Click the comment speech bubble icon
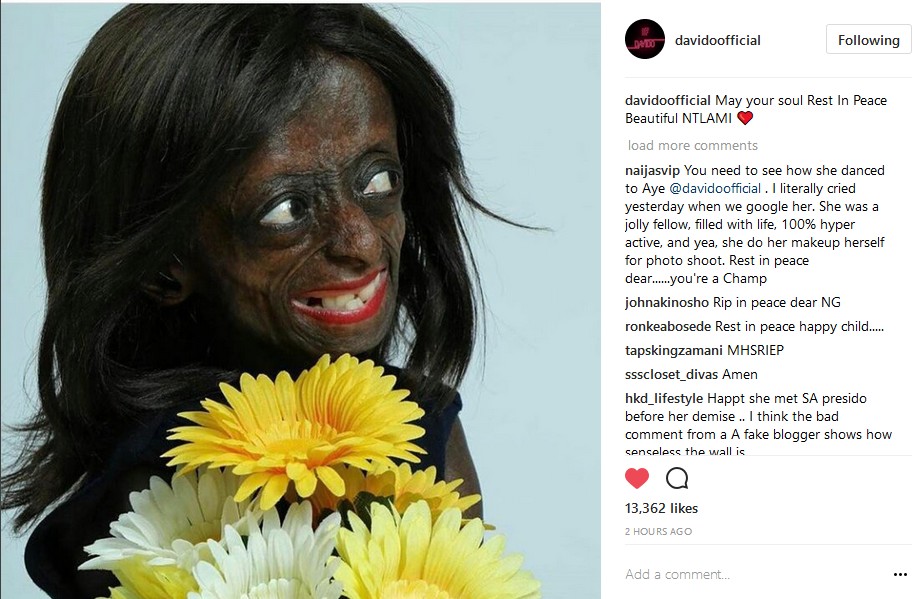The width and height of the screenshot is (914, 599). point(677,478)
